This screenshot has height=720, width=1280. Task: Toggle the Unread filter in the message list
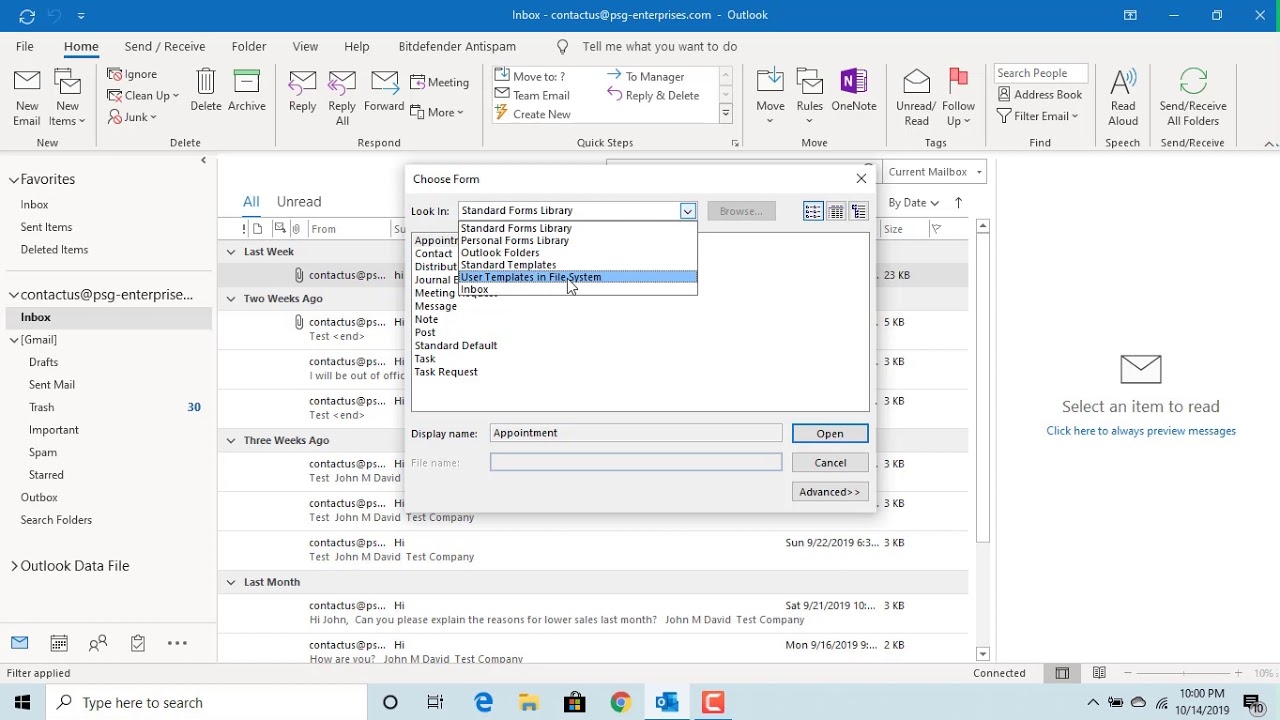click(x=298, y=201)
